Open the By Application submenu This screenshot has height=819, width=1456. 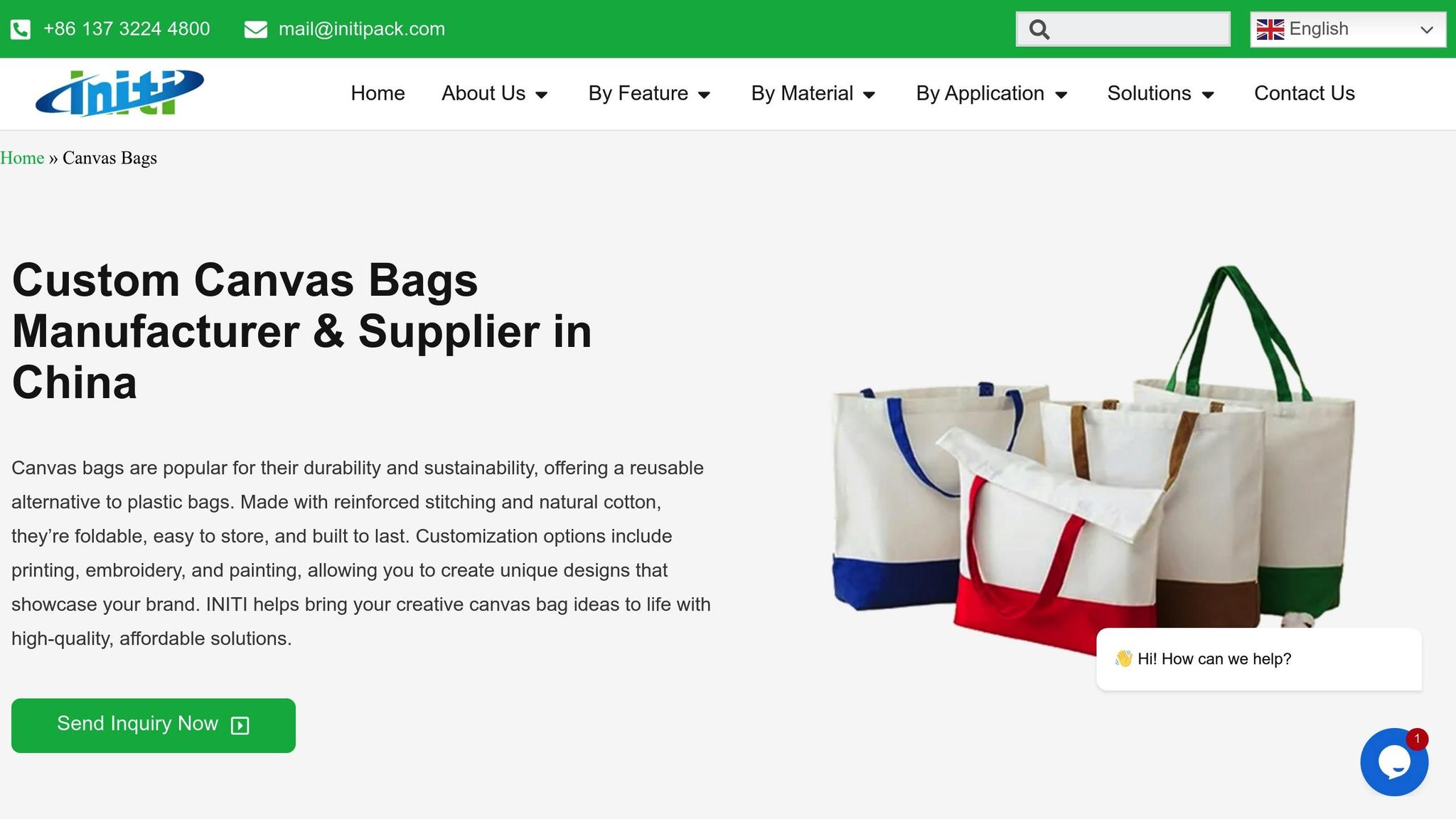tap(992, 93)
